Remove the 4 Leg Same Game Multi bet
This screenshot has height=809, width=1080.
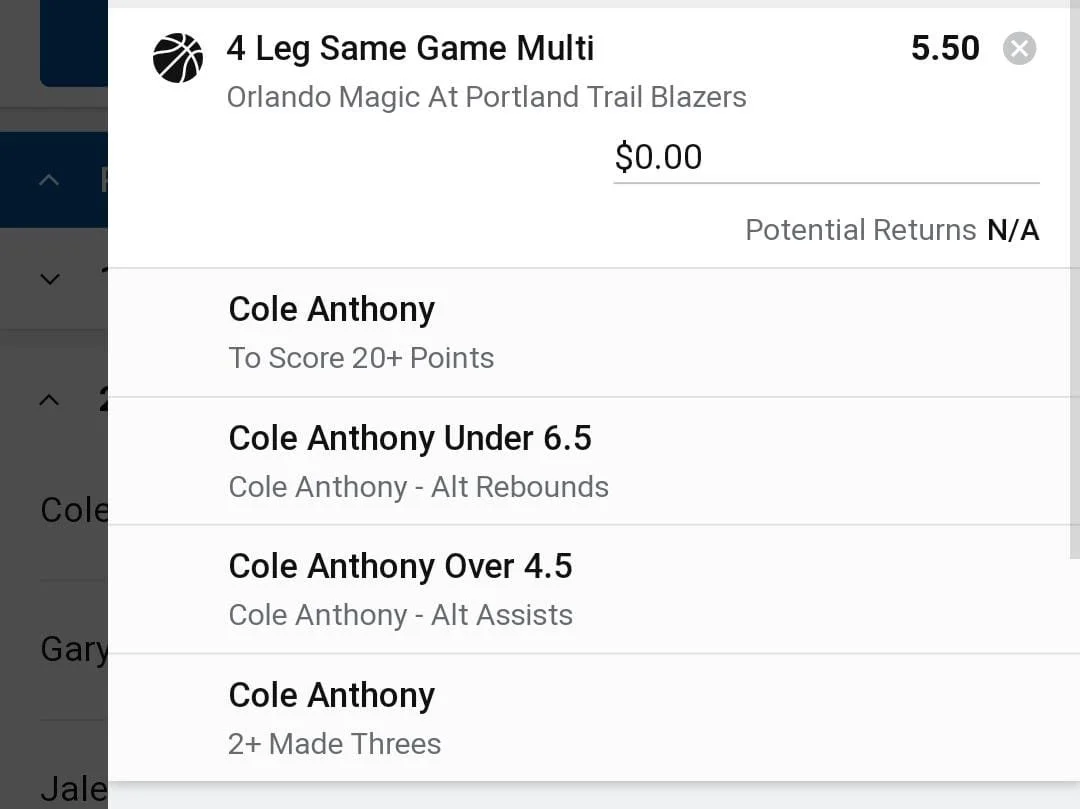click(x=1019, y=49)
